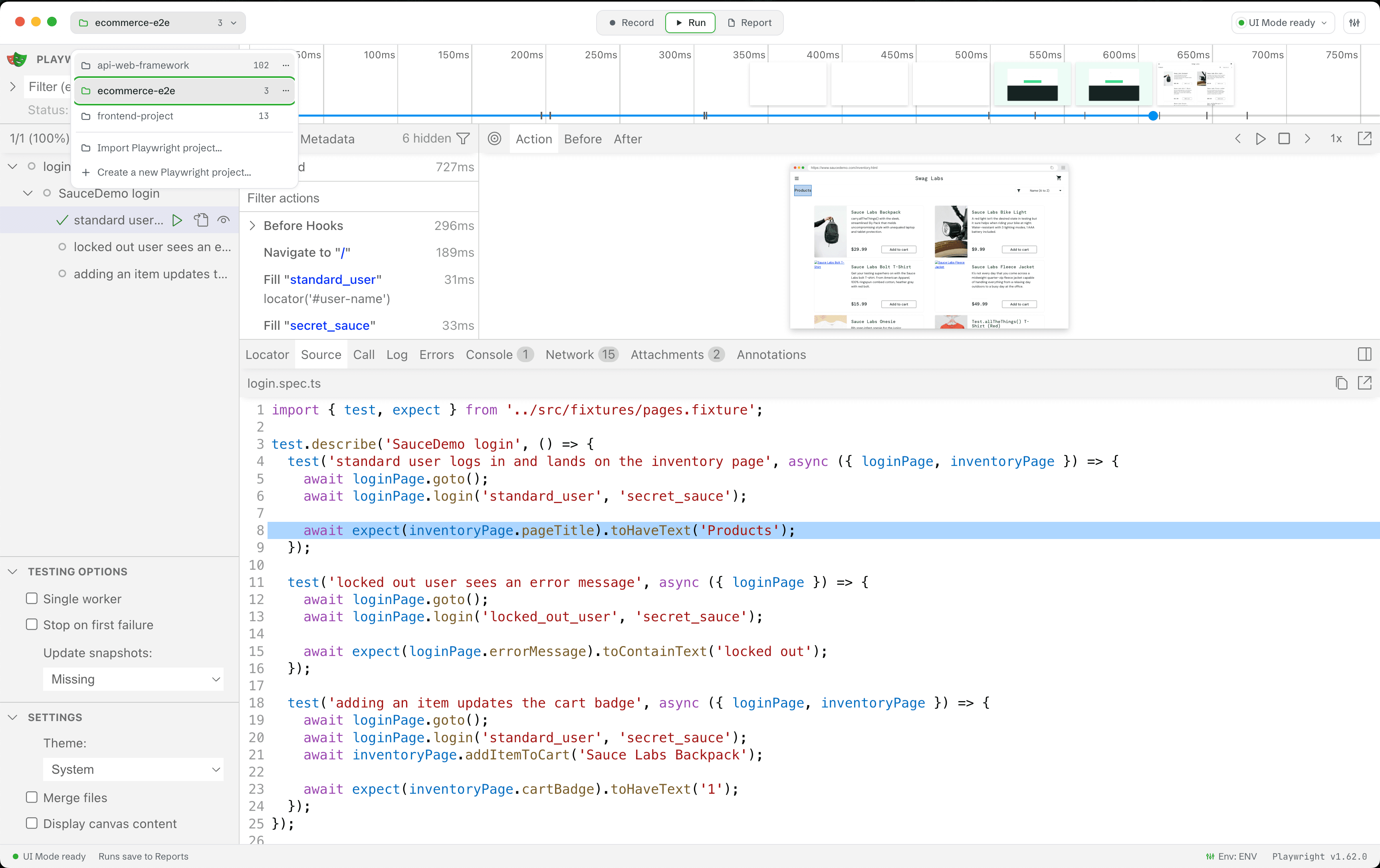This screenshot has height=868, width=1380.
Task: Open the Call tab
Action: coord(364,355)
